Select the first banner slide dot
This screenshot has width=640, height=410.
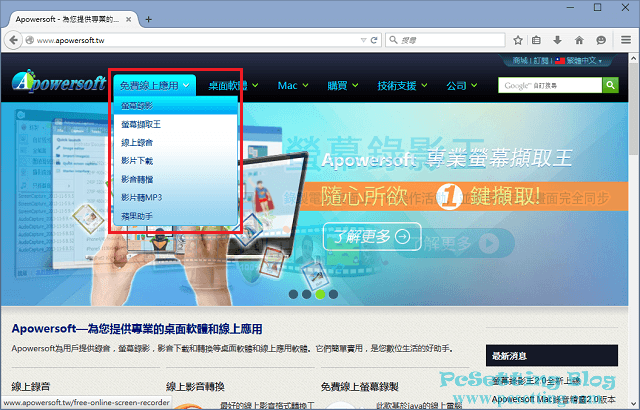coord(293,294)
